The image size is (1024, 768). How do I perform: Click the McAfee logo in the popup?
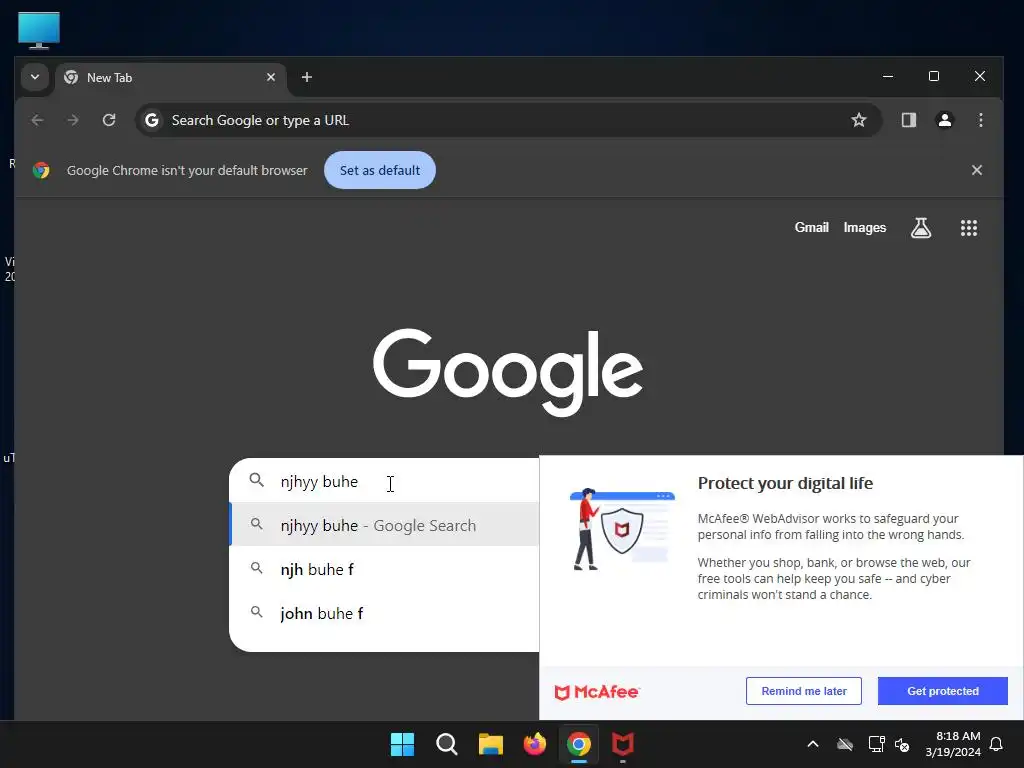(x=596, y=692)
